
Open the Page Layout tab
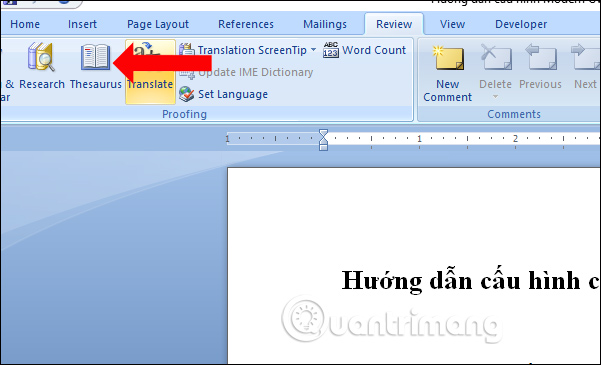point(158,25)
